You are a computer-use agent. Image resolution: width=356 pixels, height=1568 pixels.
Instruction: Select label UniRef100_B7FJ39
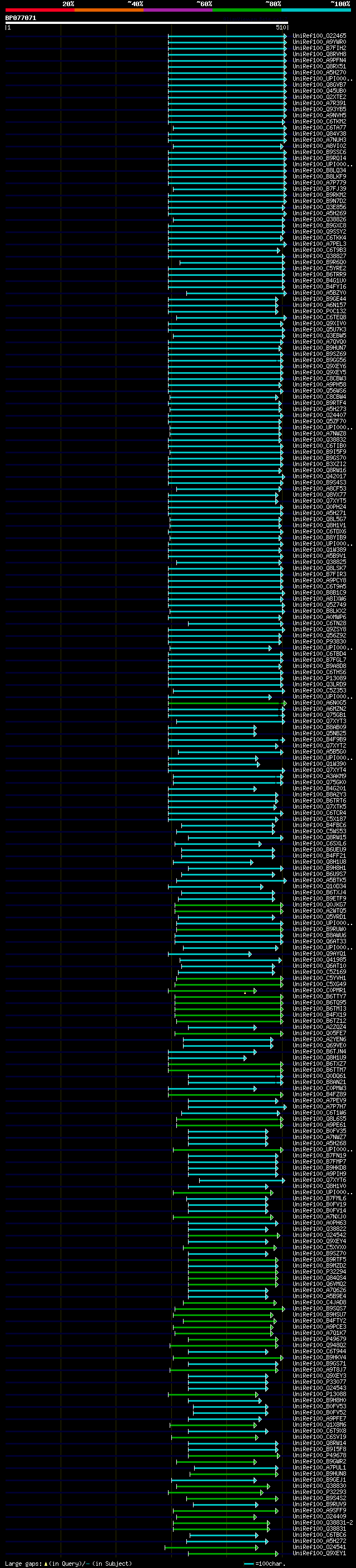(319, 189)
